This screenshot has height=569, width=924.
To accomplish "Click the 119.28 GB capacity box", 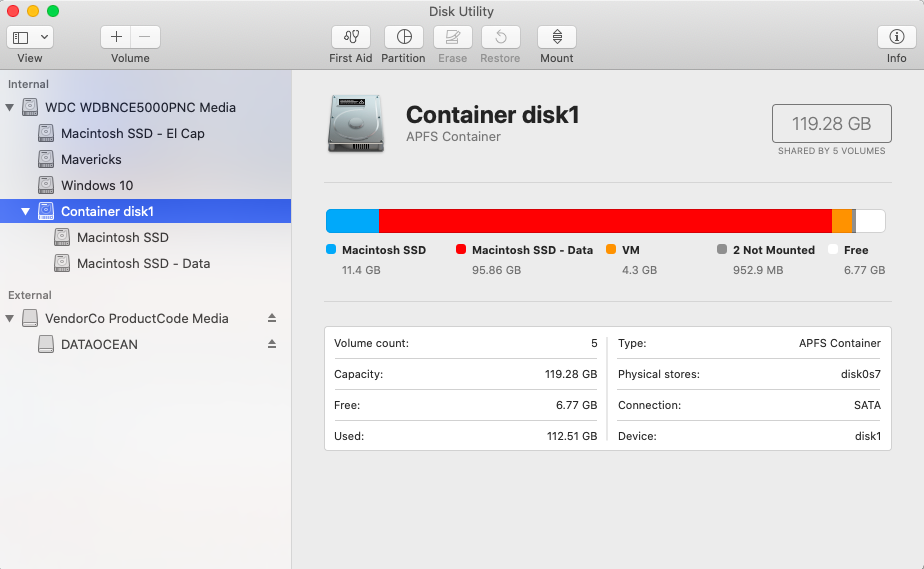I will click(x=831, y=124).
